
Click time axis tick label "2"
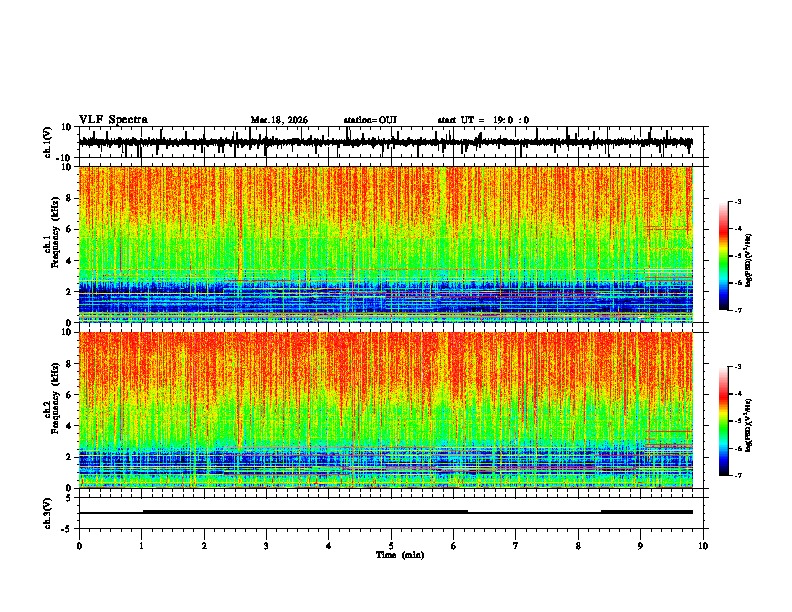point(204,546)
